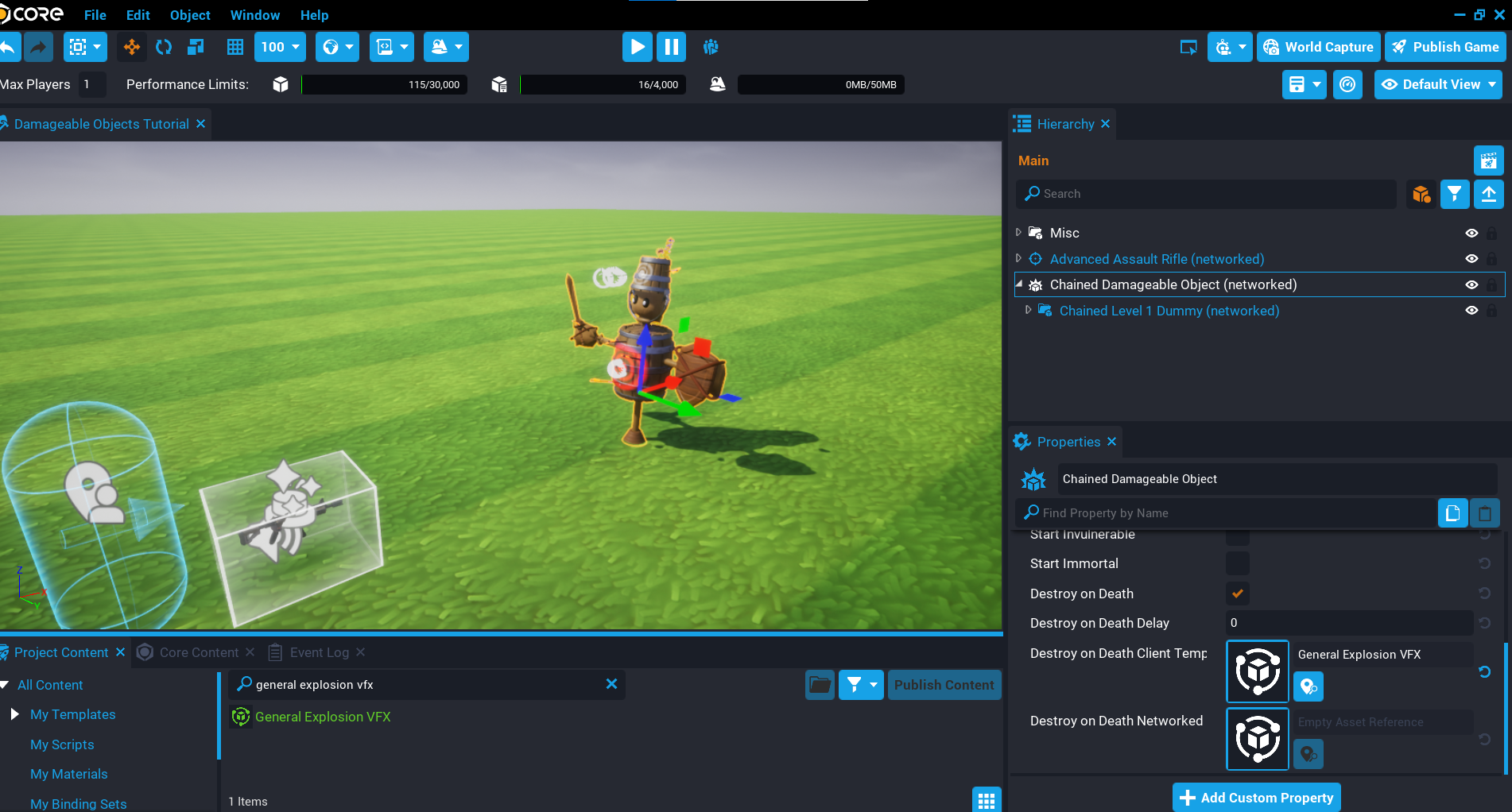Switch to the Core Content tab

(x=198, y=652)
